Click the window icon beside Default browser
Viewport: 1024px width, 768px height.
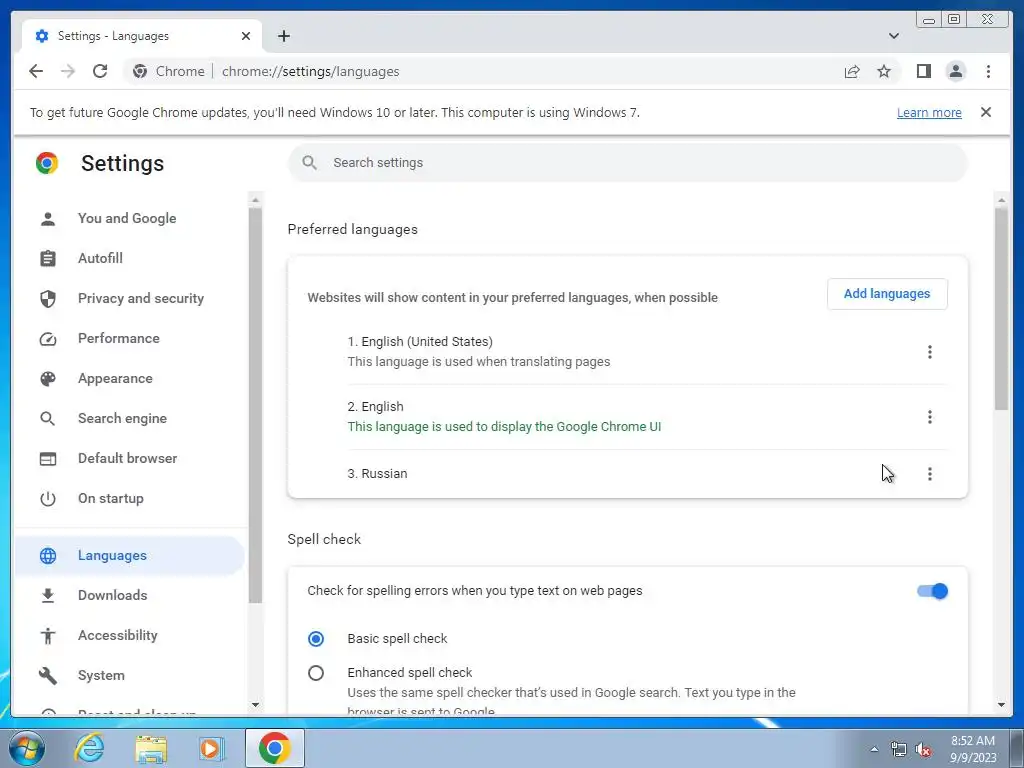(x=48, y=459)
